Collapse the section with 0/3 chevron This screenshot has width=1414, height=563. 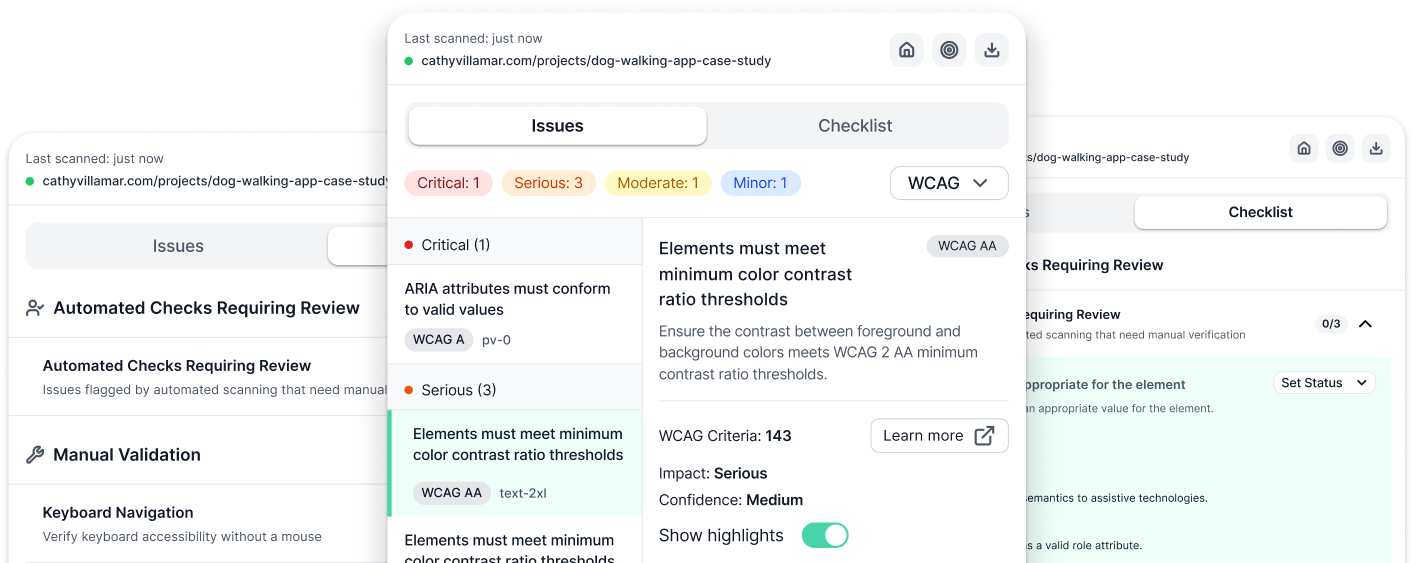coord(1365,324)
